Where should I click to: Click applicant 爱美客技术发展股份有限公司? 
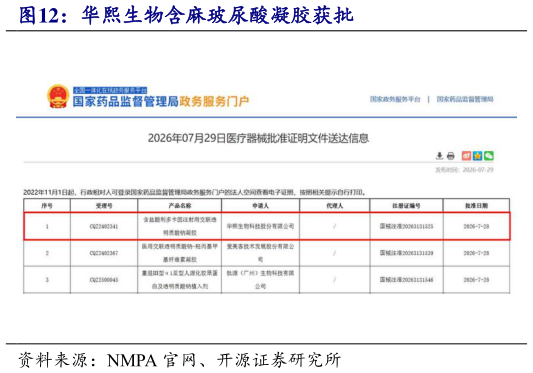(x=260, y=253)
